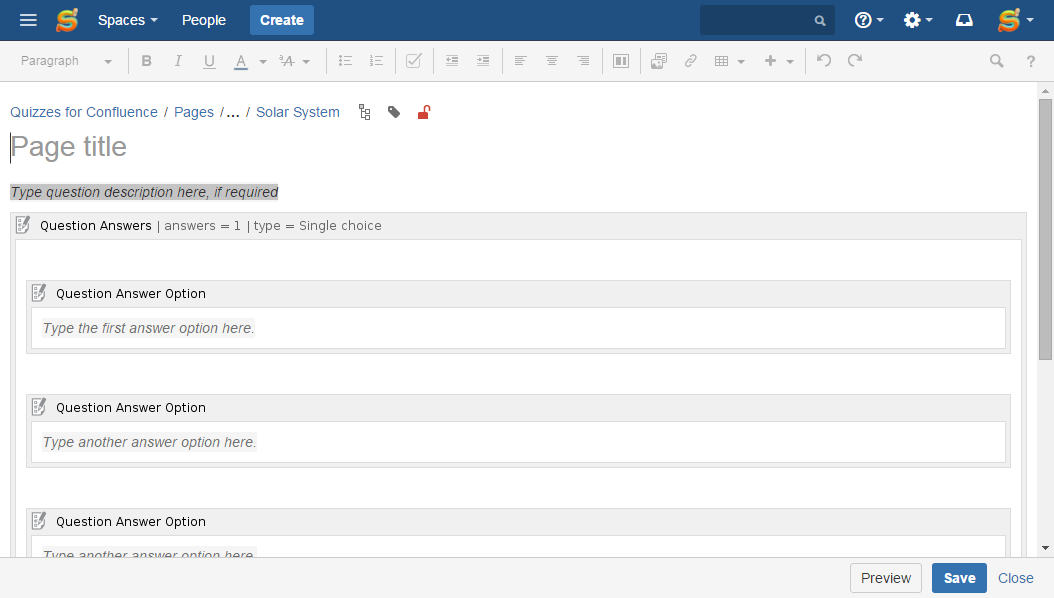The image size is (1054, 598).
Task: Open page layout tool
Action: click(621, 61)
